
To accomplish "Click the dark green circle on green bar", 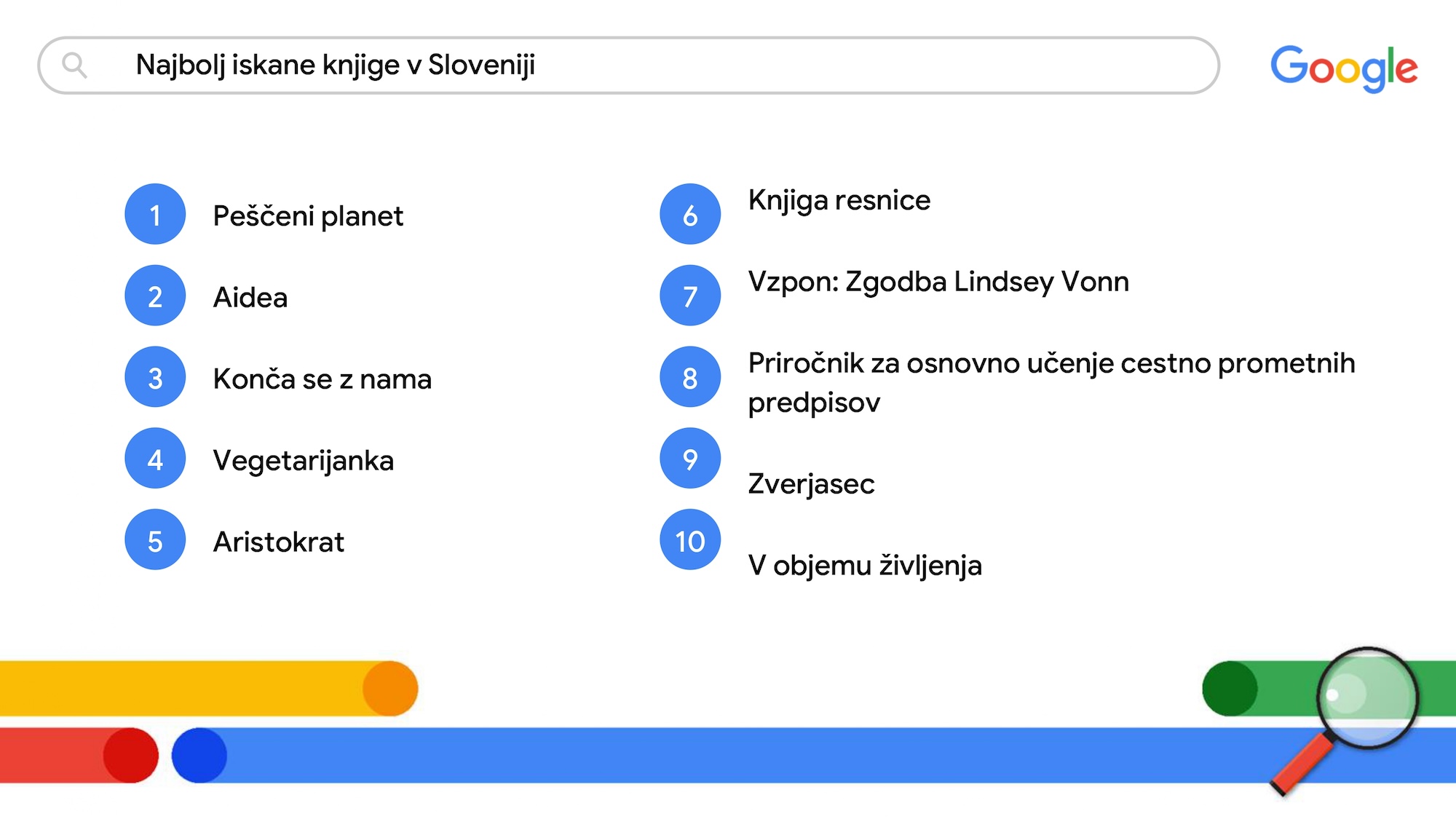I will point(1230,689).
